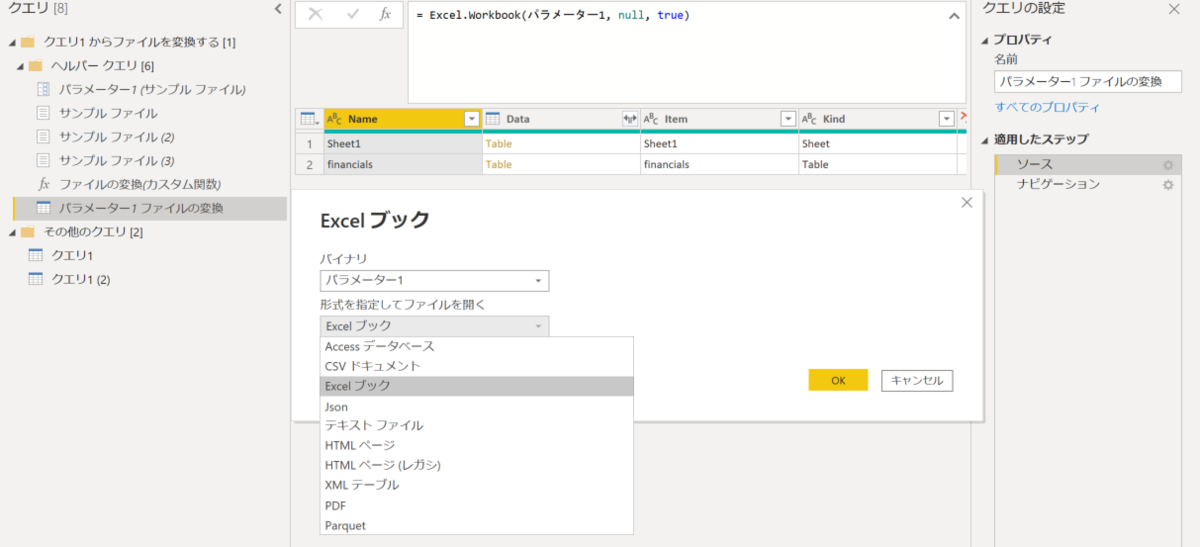Close the Excel ブック dialog

966,202
